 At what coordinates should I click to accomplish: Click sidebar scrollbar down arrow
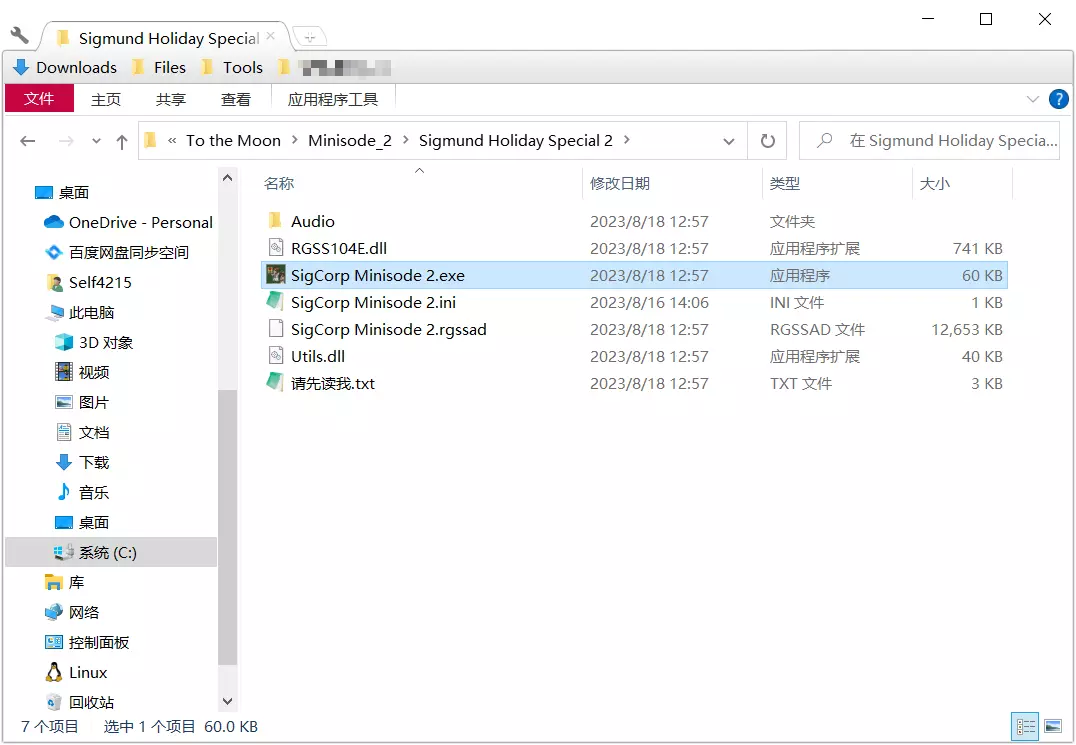227,702
